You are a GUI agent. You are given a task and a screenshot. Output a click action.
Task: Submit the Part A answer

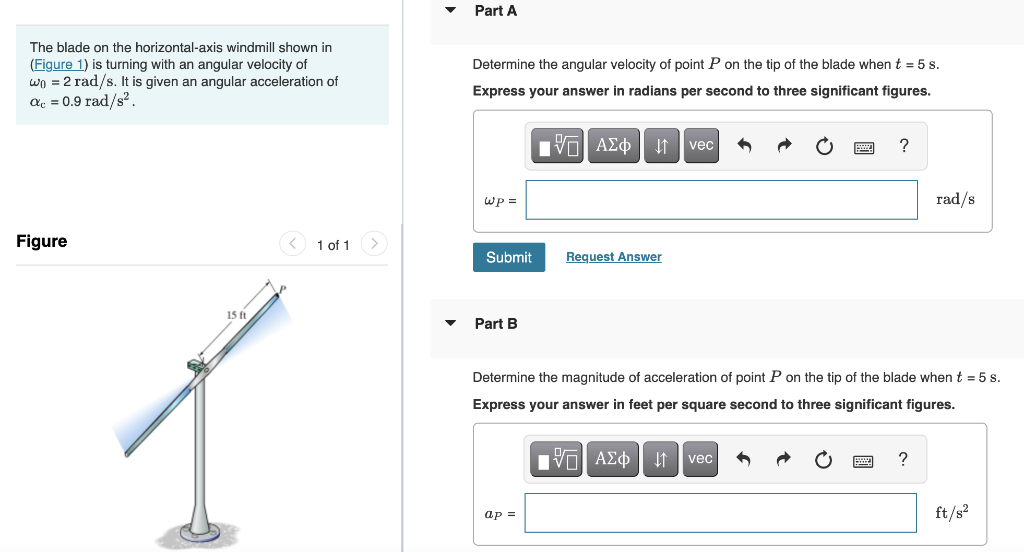coord(509,257)
